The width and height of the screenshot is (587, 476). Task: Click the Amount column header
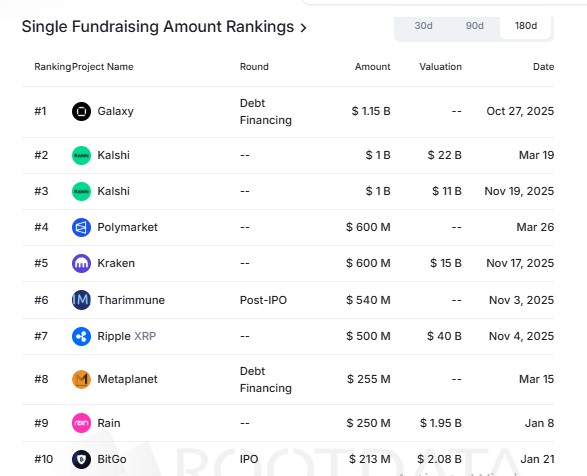(372, 67)
